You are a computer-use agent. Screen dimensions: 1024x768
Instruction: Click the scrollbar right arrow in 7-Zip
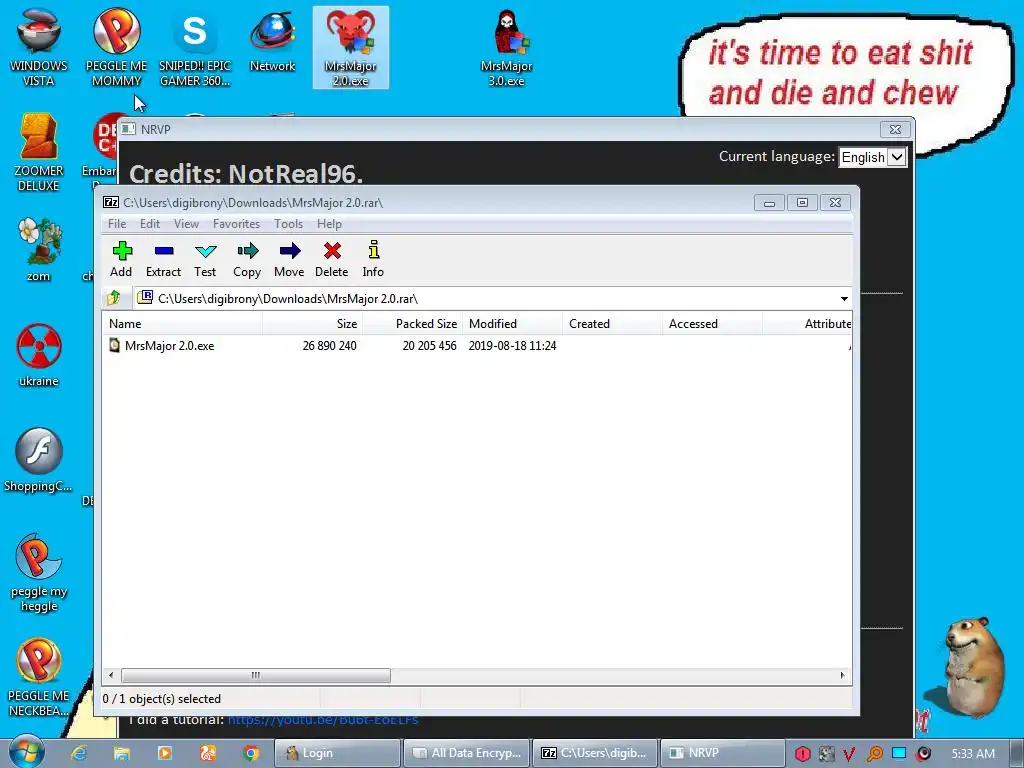pos(842,675)
